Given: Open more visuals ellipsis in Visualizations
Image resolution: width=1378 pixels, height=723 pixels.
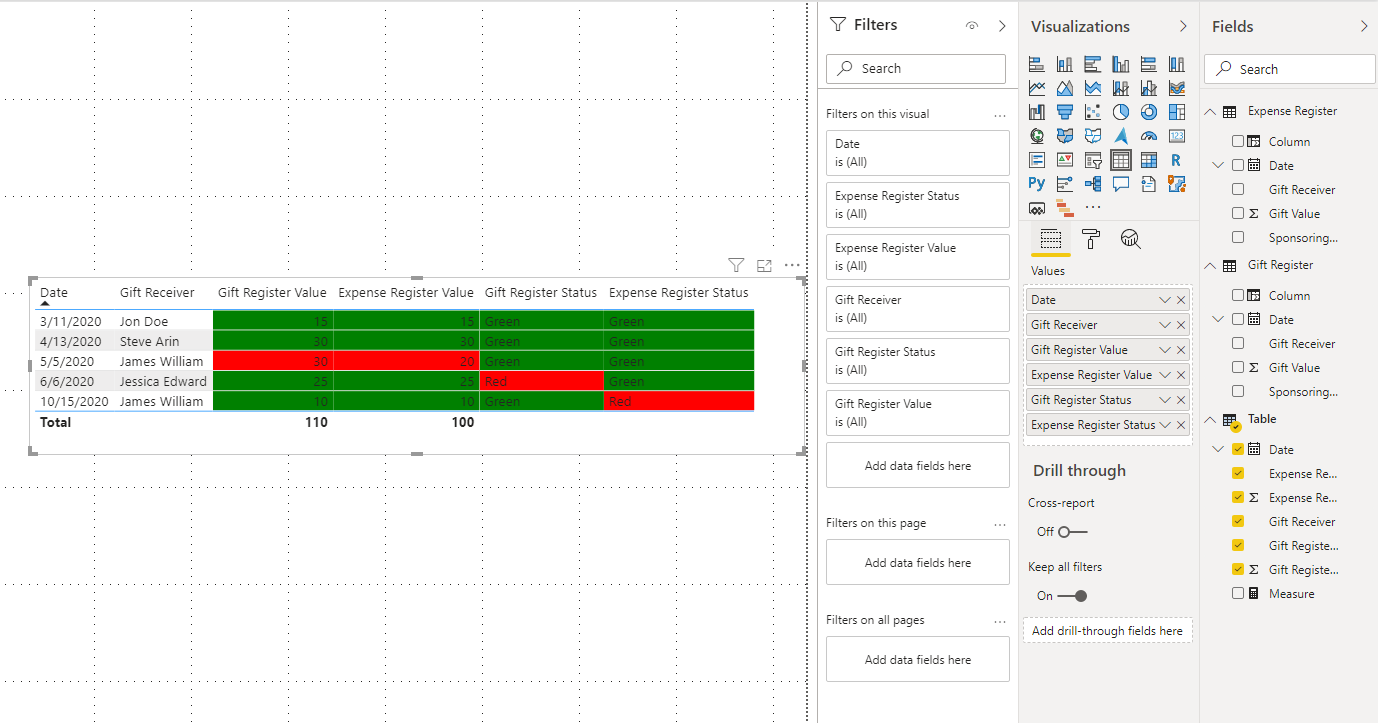Looking at the screenshot, I should click(x=1093, y=207).
